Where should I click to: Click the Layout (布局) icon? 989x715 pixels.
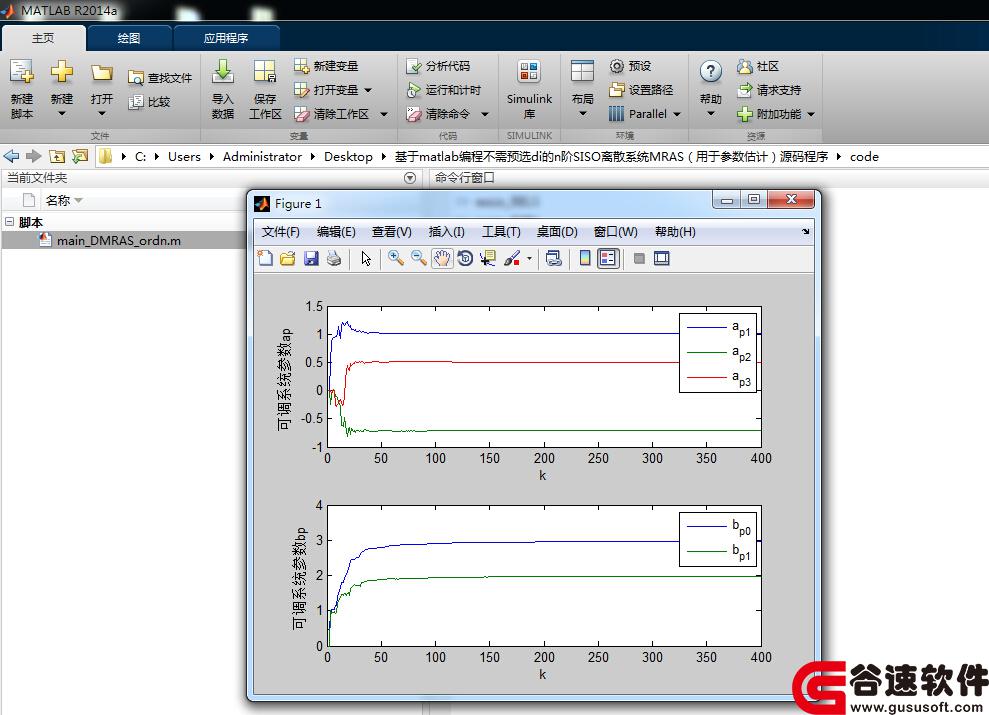582,72
